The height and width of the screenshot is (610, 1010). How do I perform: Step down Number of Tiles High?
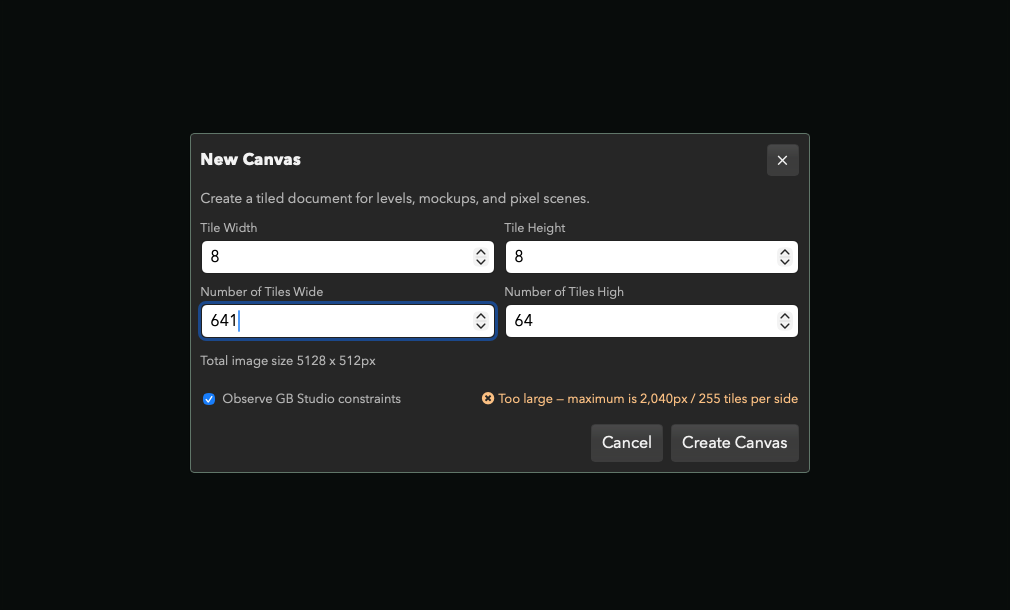785,326
